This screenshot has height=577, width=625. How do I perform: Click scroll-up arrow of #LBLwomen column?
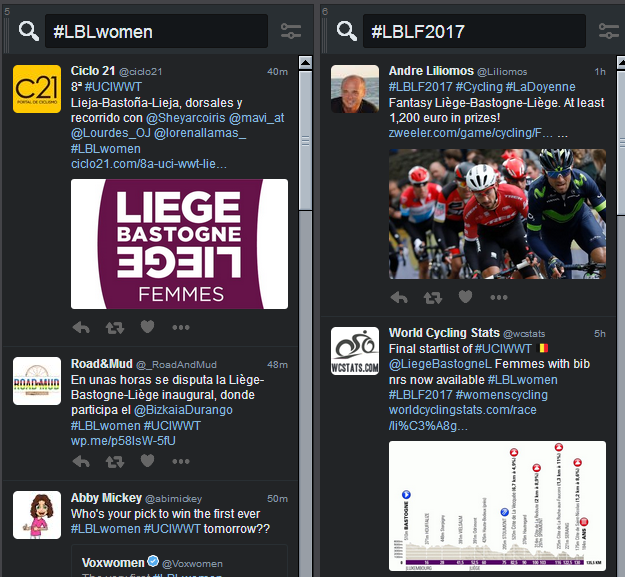click(x=305, y=63)
